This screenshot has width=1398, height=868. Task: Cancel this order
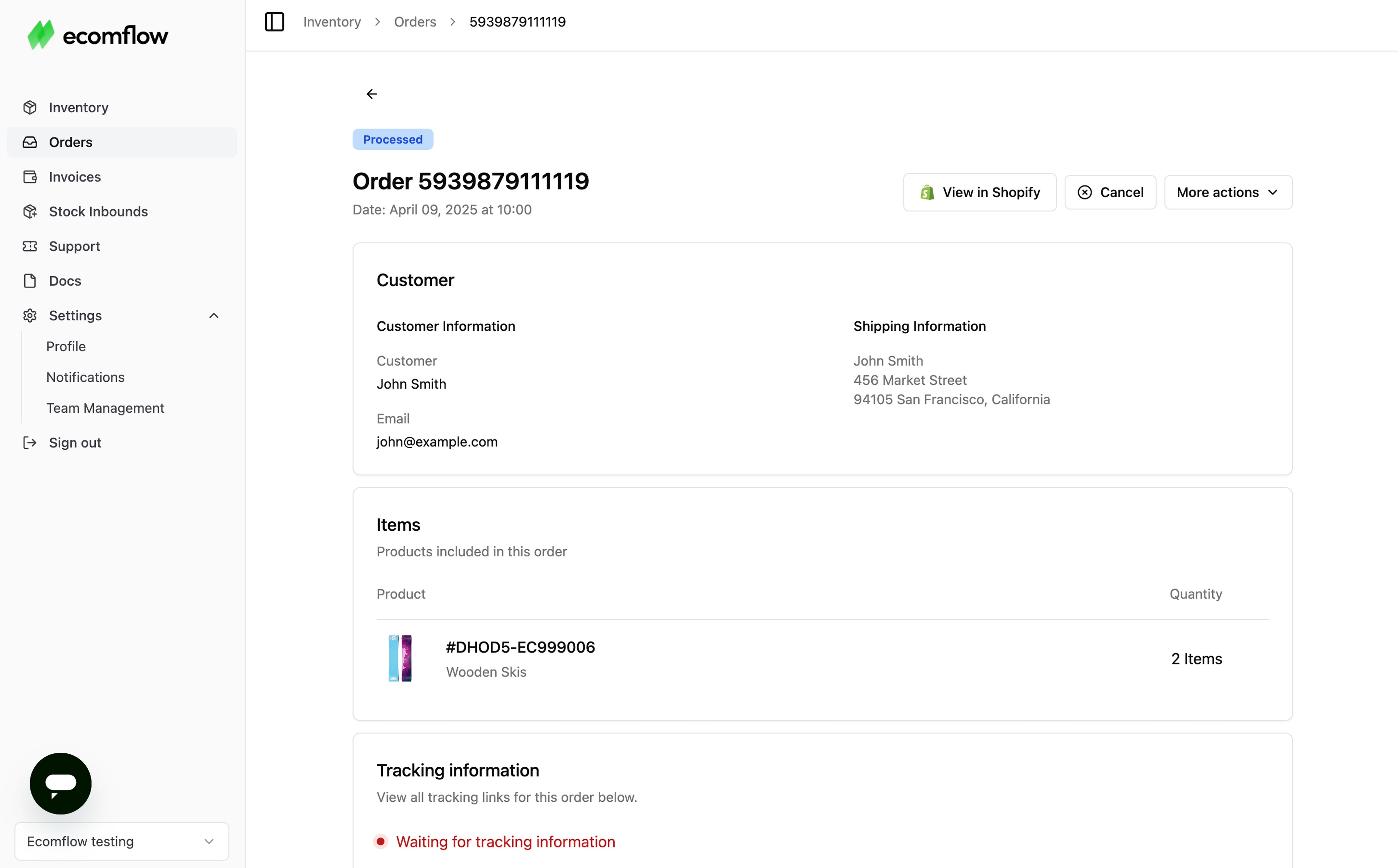click(1110, 192)
